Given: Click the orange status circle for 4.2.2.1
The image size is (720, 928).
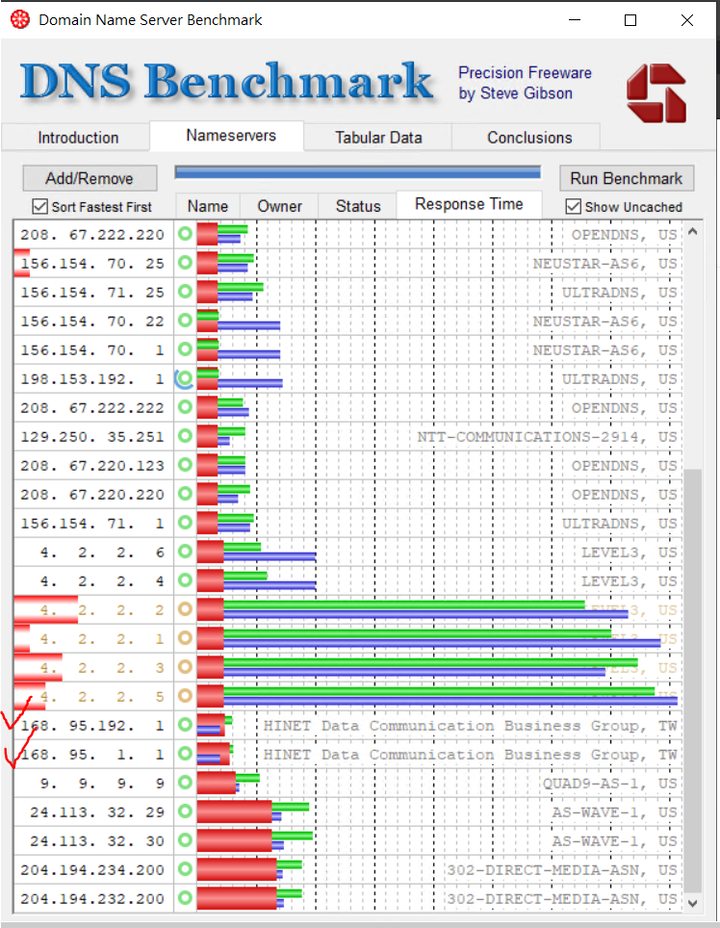Looking at the screenshot, I should pyautogui.click(x=185, y=638).
